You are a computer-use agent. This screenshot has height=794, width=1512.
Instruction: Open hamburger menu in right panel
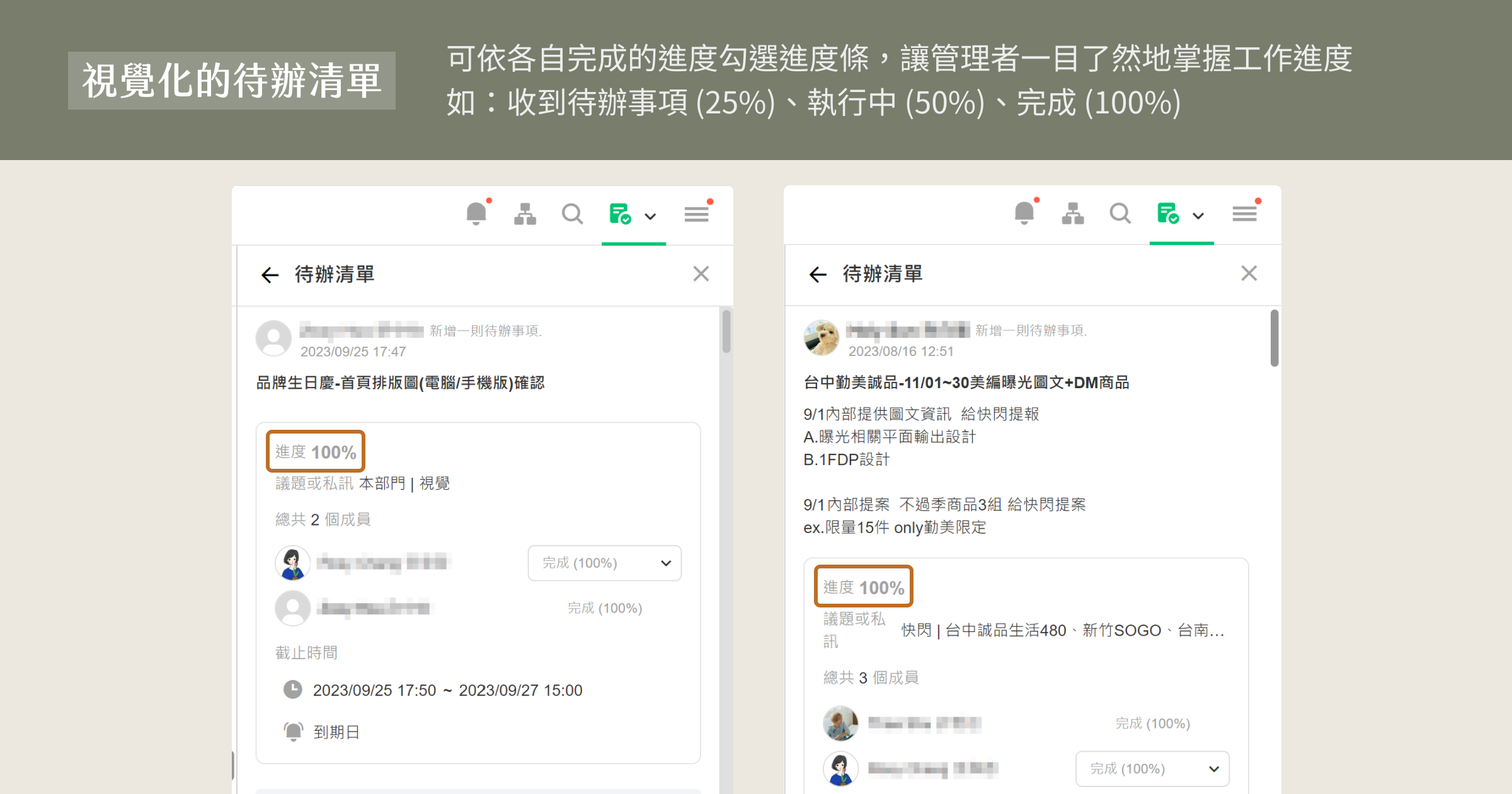(x=1245, y=214)
